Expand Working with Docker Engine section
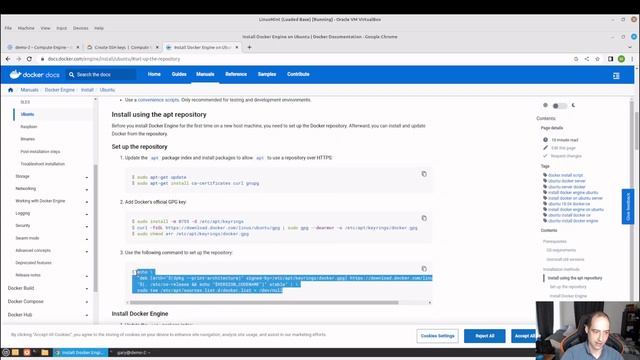The width and height of the screenshot is (640, 360). (x=87, y=201)
